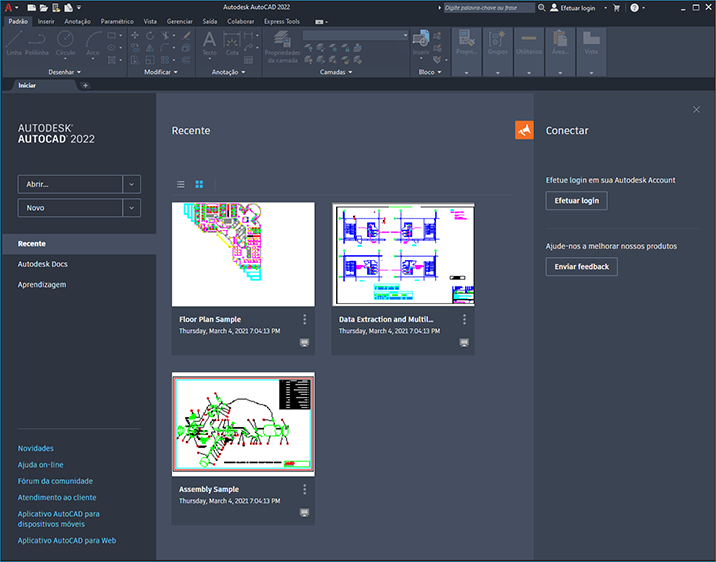
Task: Expand the Camadas panel
Action: (336, 72)
